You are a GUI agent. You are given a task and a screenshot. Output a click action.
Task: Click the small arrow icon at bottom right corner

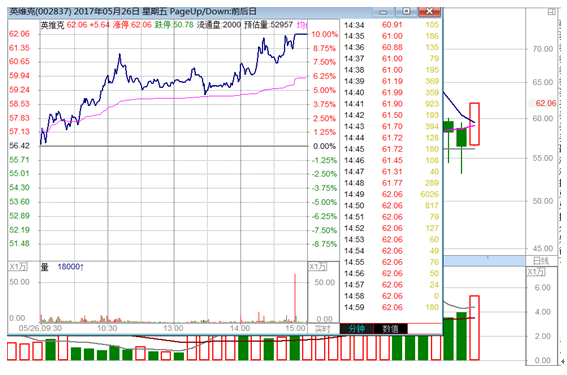click(x=563, y=361)
